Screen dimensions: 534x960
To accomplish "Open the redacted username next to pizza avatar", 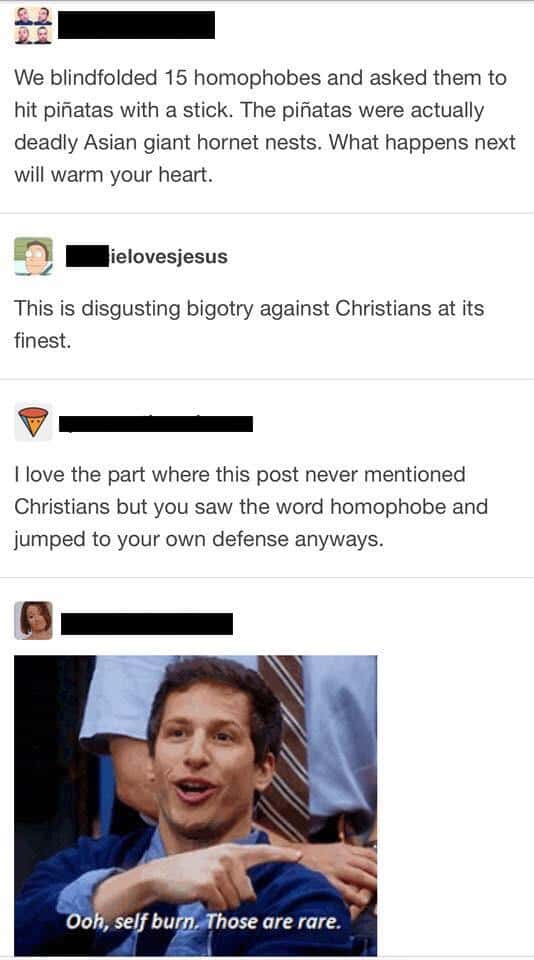I will tap(156, 423).
